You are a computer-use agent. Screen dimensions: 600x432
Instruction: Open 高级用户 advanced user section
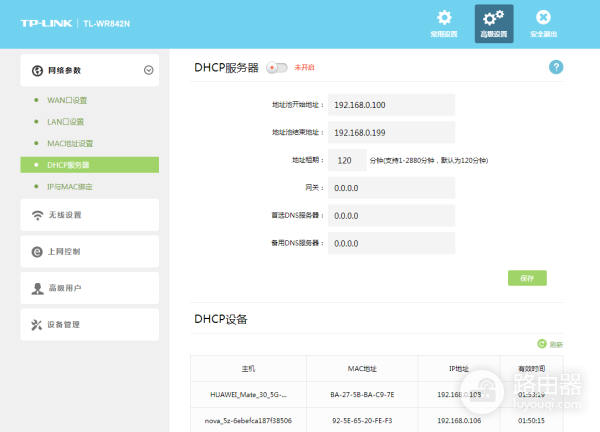89,288
